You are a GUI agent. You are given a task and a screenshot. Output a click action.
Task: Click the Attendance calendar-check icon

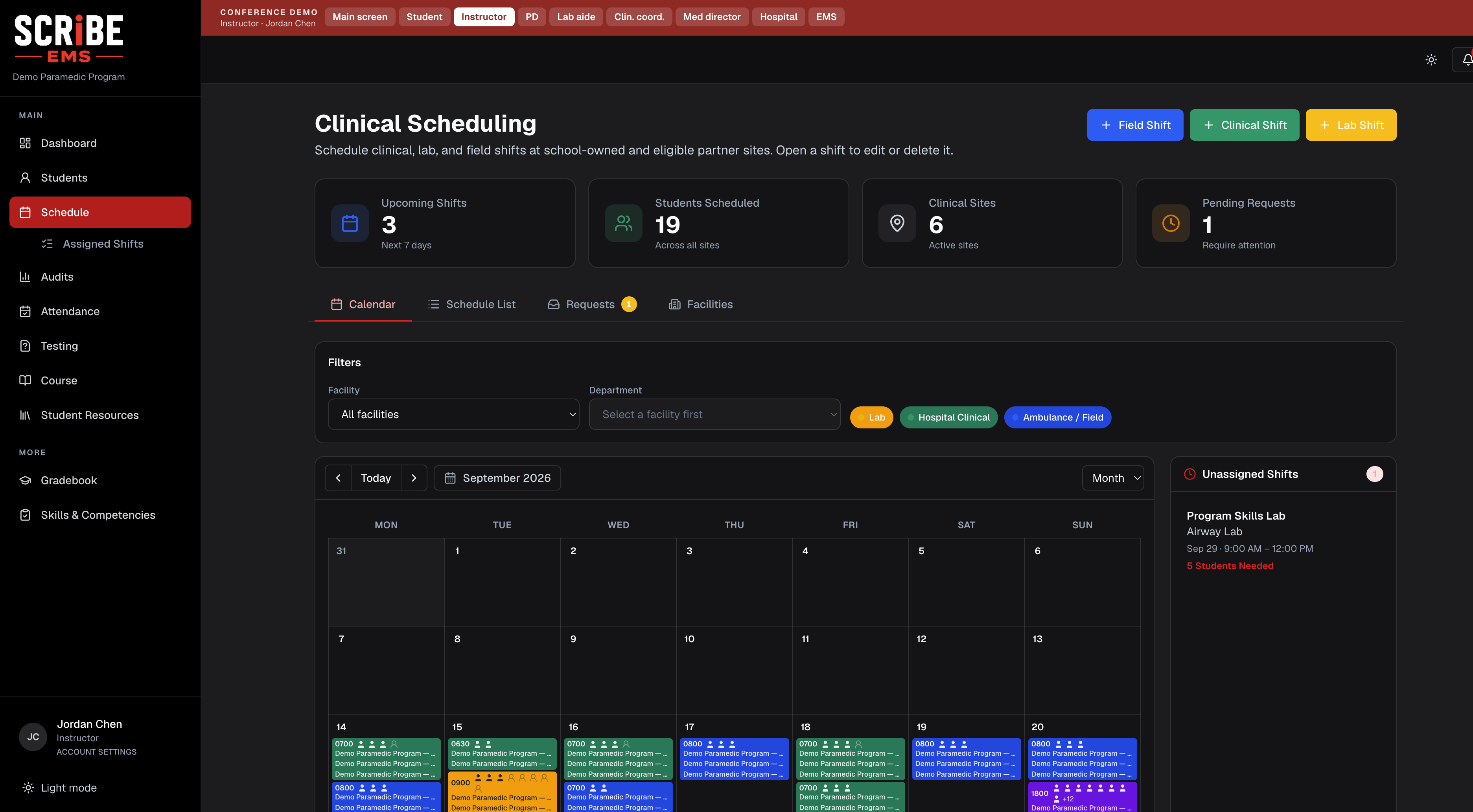pyautogui.click(x=25, y=311)
